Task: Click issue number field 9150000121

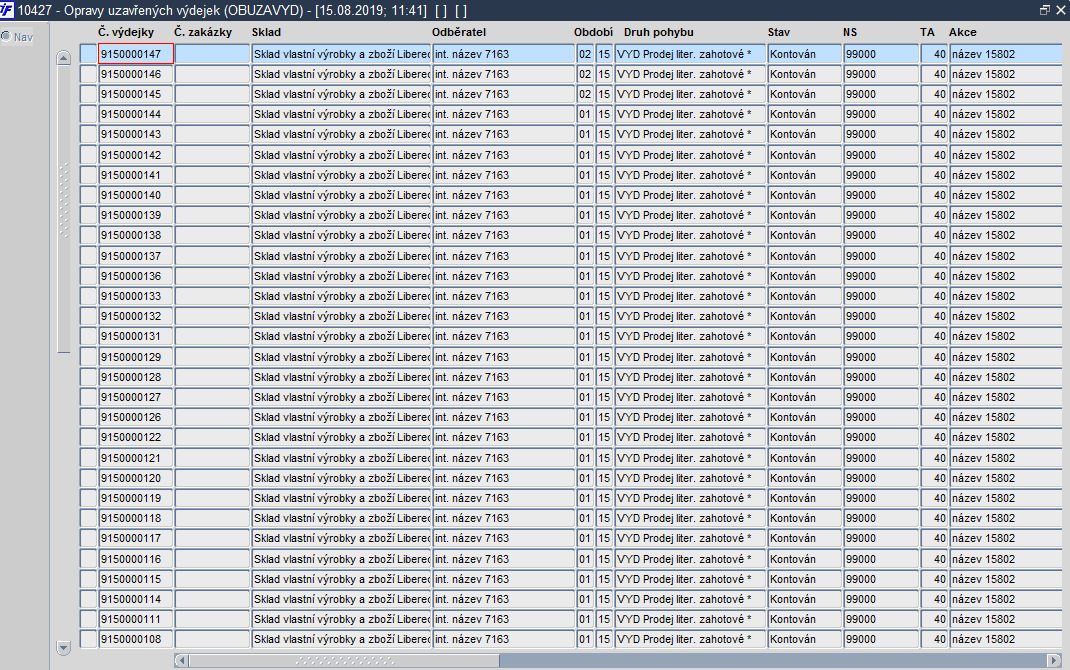Action: point(136,458)
